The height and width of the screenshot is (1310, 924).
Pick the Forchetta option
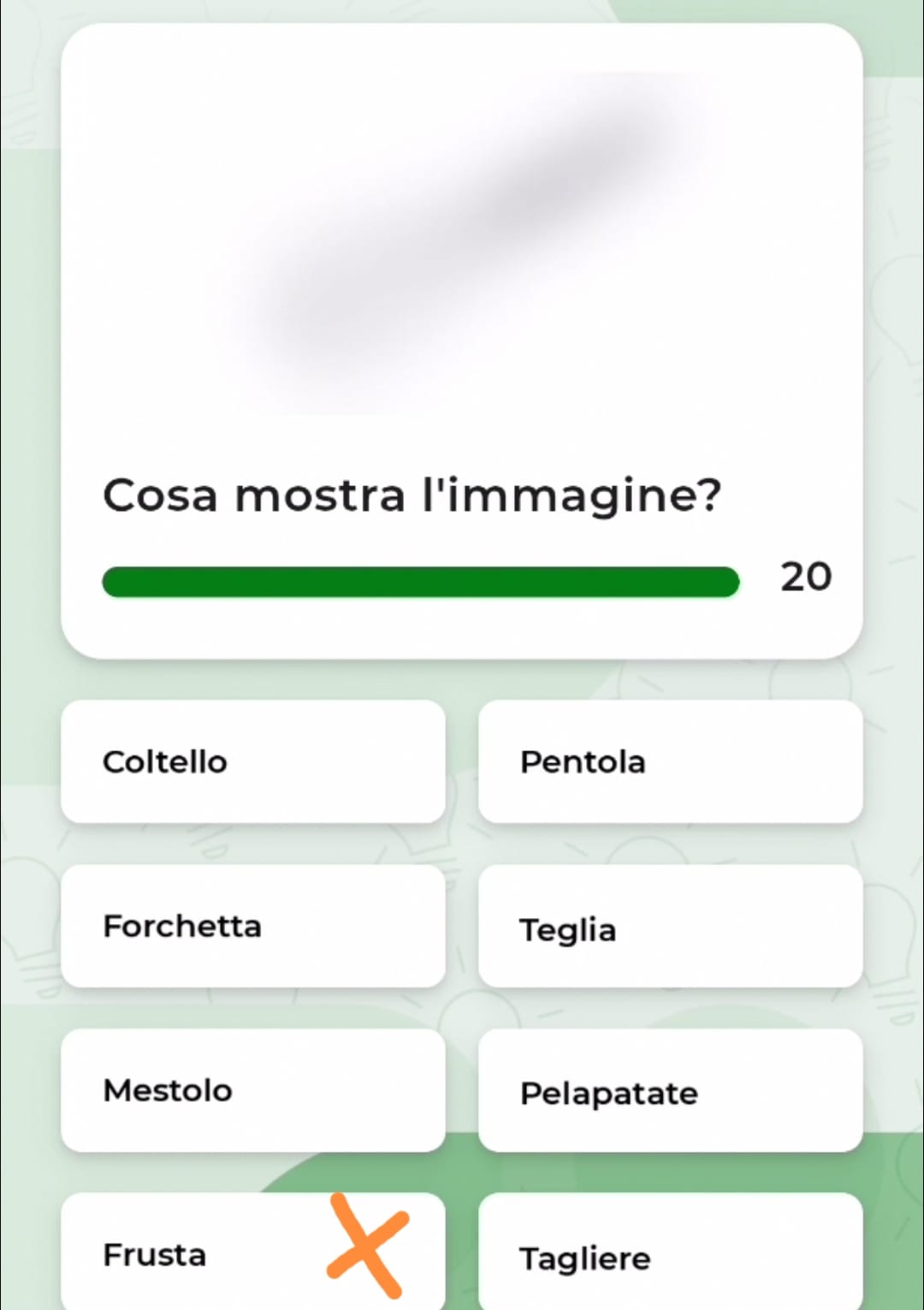click(x=252, y=926)
